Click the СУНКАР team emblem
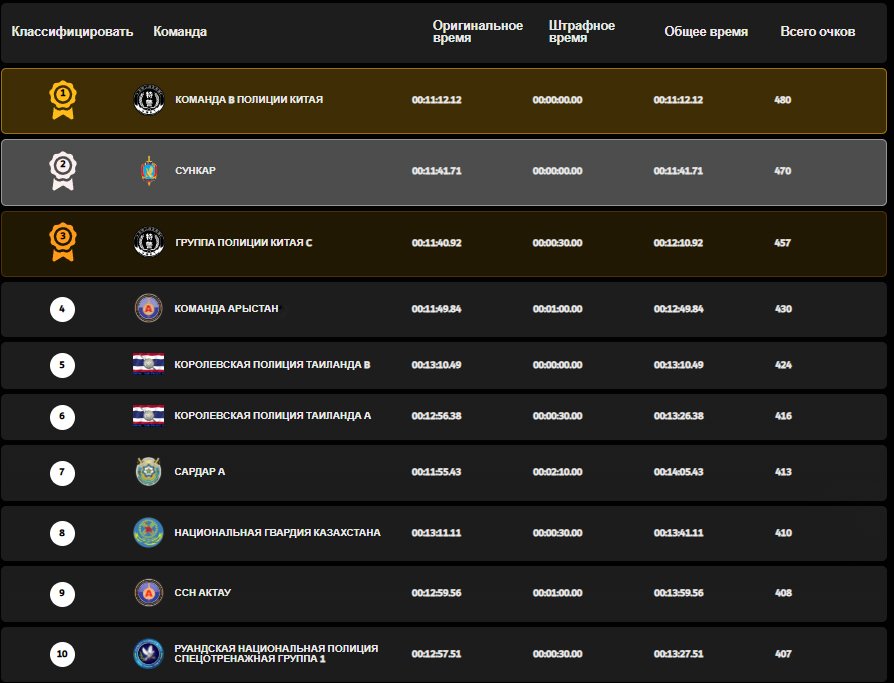The height and width of the screenshot is (683, 894). tap(148, 171)
